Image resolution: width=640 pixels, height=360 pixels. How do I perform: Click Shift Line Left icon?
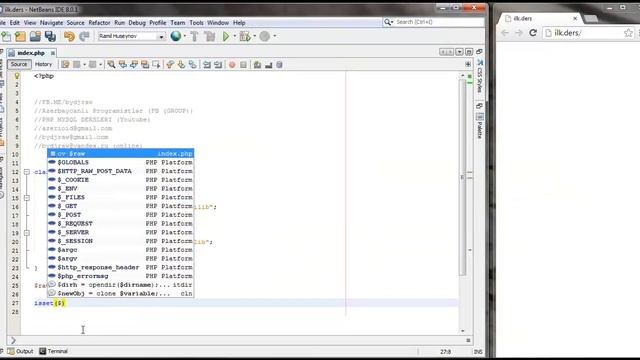(x=207, y=64)
